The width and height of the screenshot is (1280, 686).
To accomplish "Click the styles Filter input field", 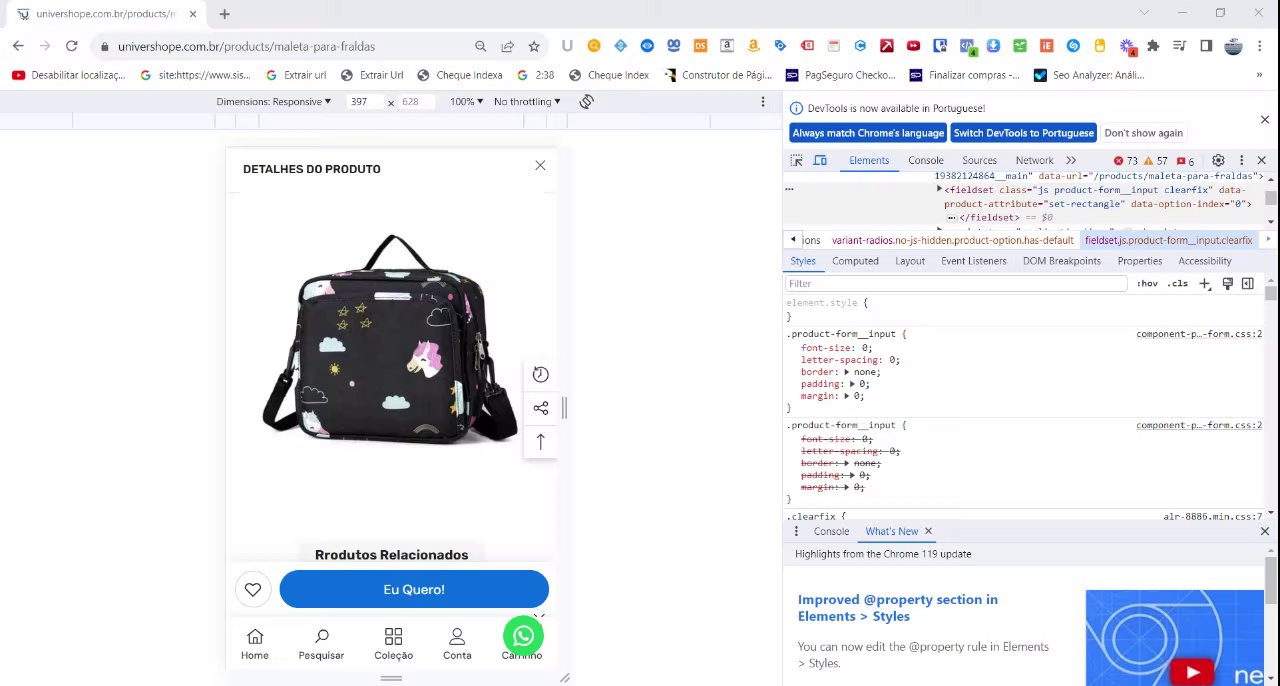I will point(957,284).
